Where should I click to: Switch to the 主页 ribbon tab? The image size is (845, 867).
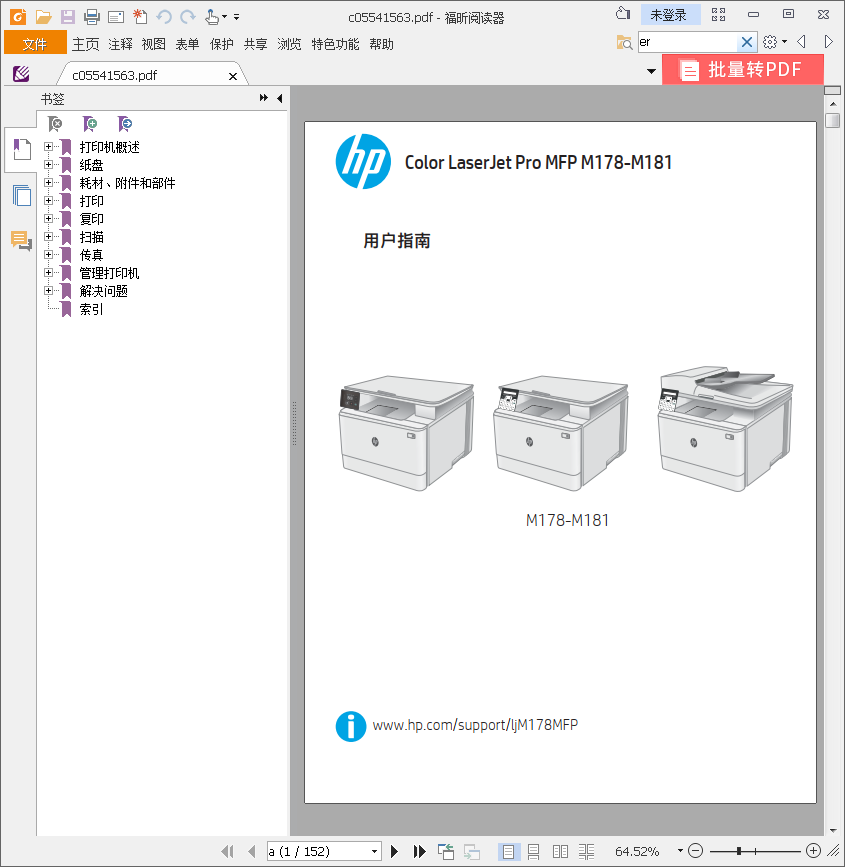[86, 44]
